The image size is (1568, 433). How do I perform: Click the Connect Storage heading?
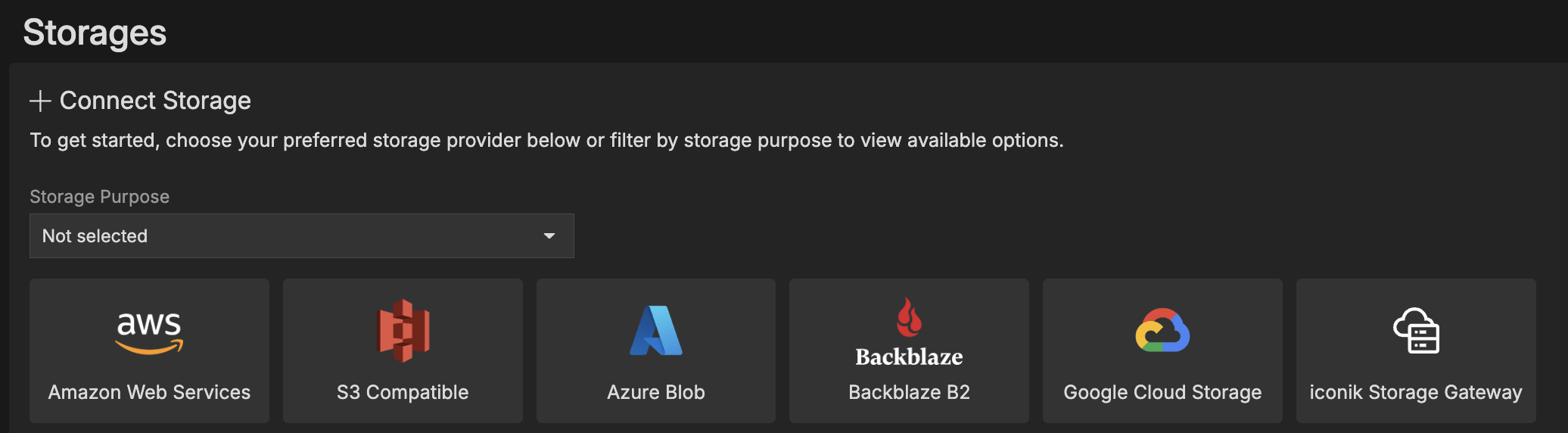[x=155, y=101]
